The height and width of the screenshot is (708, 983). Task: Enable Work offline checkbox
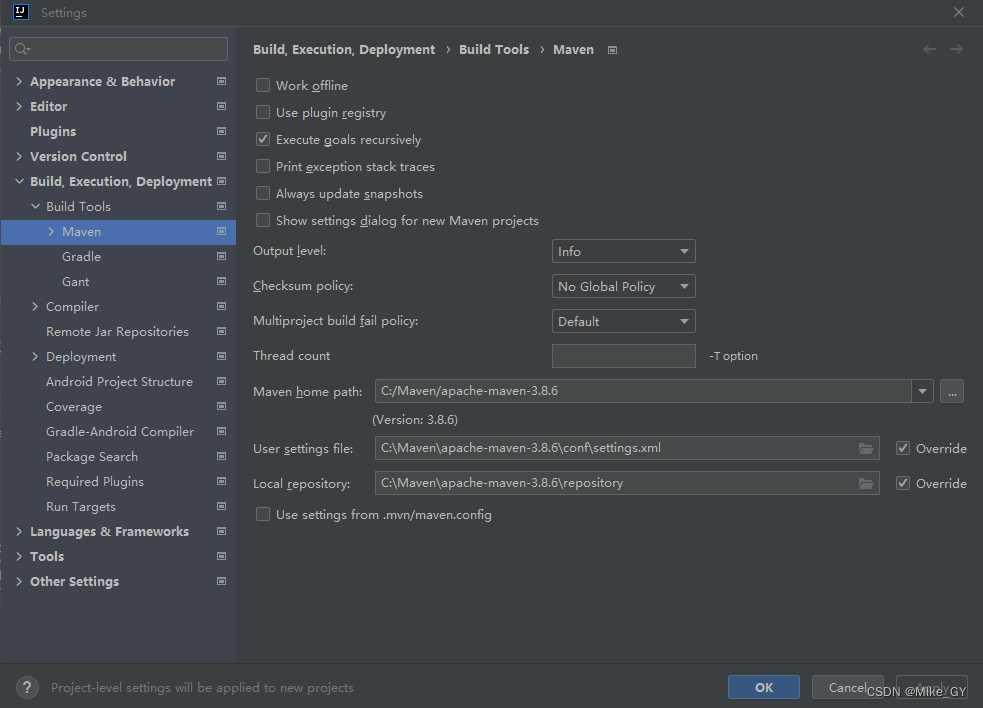(263, 86)
